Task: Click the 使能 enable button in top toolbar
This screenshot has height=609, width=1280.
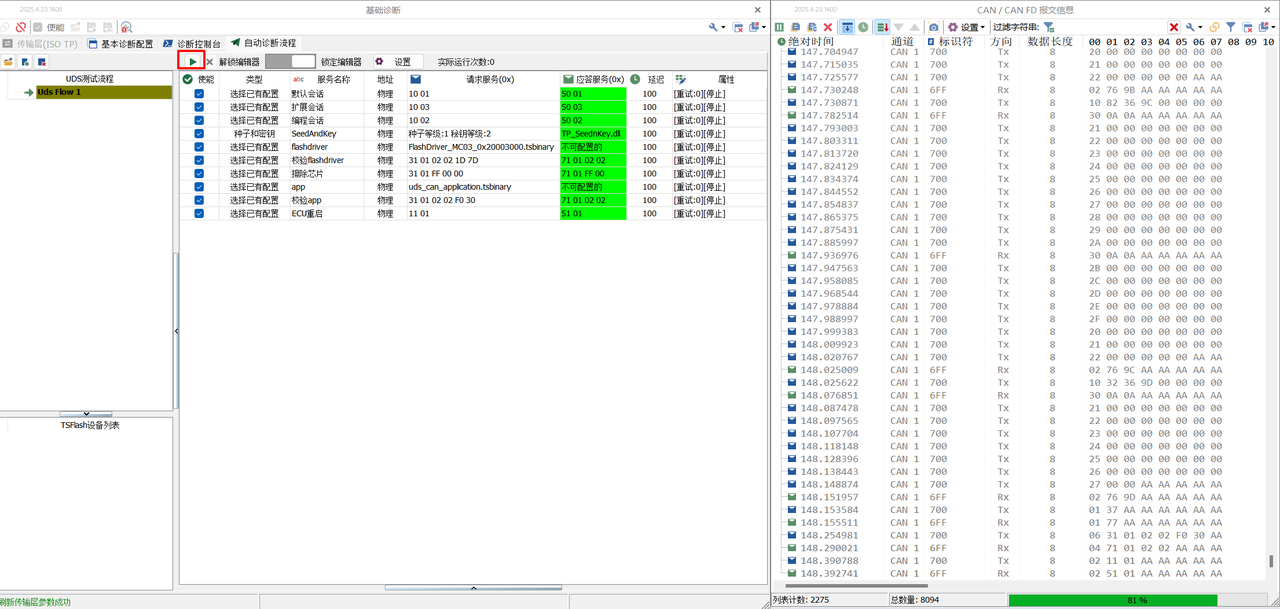Action: tap(49, 27)
